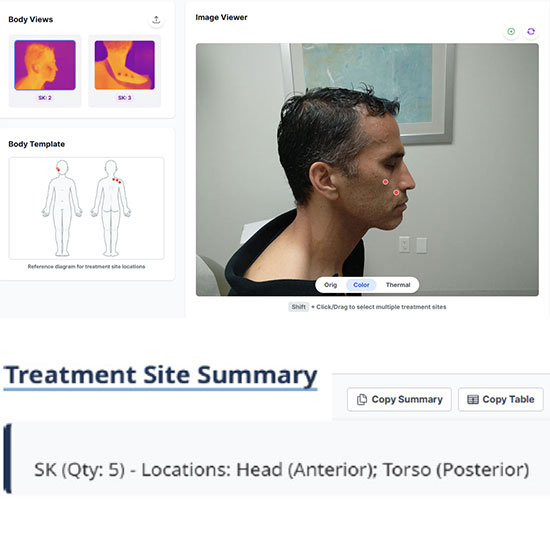This screenshot has width=550, height=534.
Task: Open the neck and shoulder thermal thumbnail
Action: coord(125,65)
